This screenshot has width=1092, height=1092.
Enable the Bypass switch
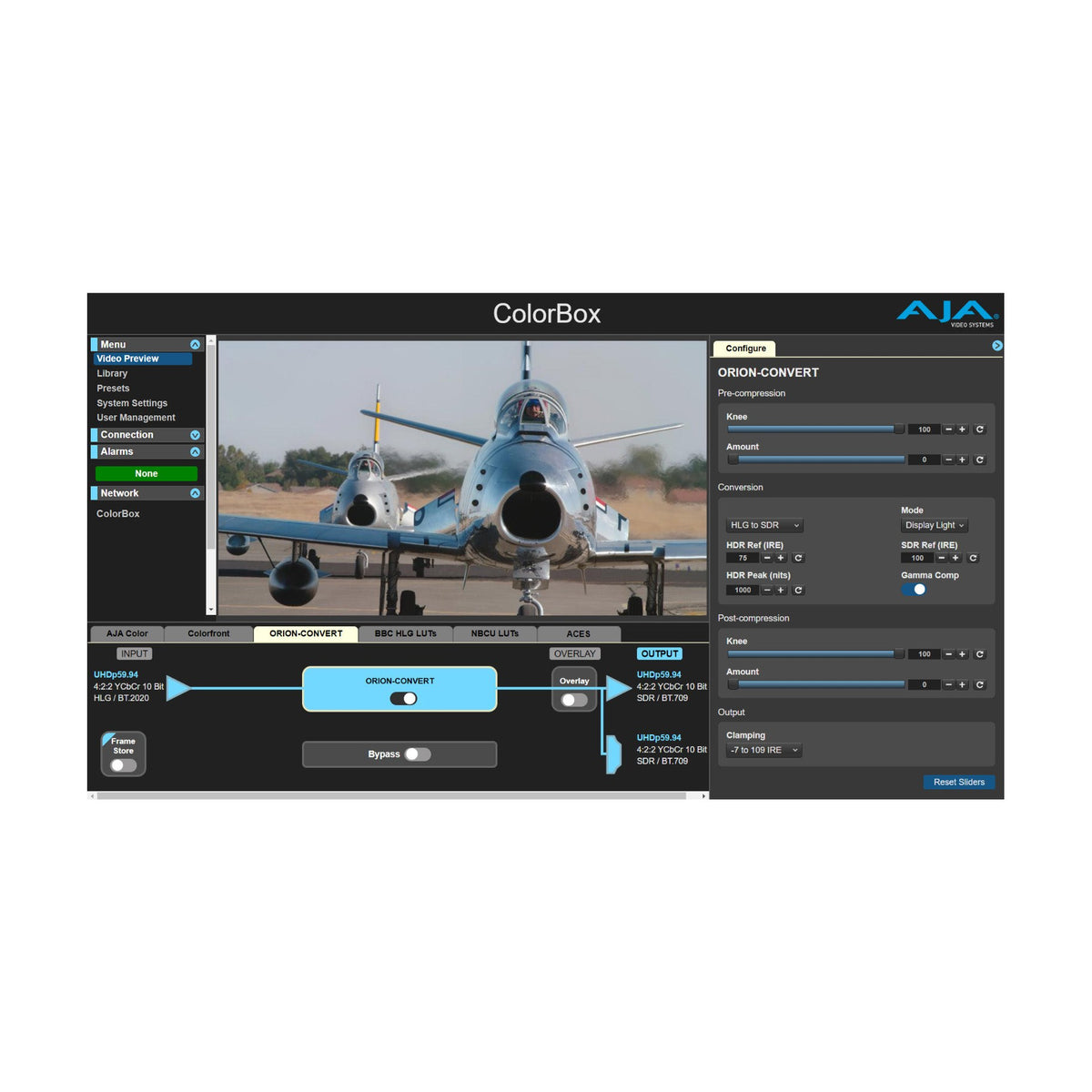pyautogui.click(x=418, y=754)
